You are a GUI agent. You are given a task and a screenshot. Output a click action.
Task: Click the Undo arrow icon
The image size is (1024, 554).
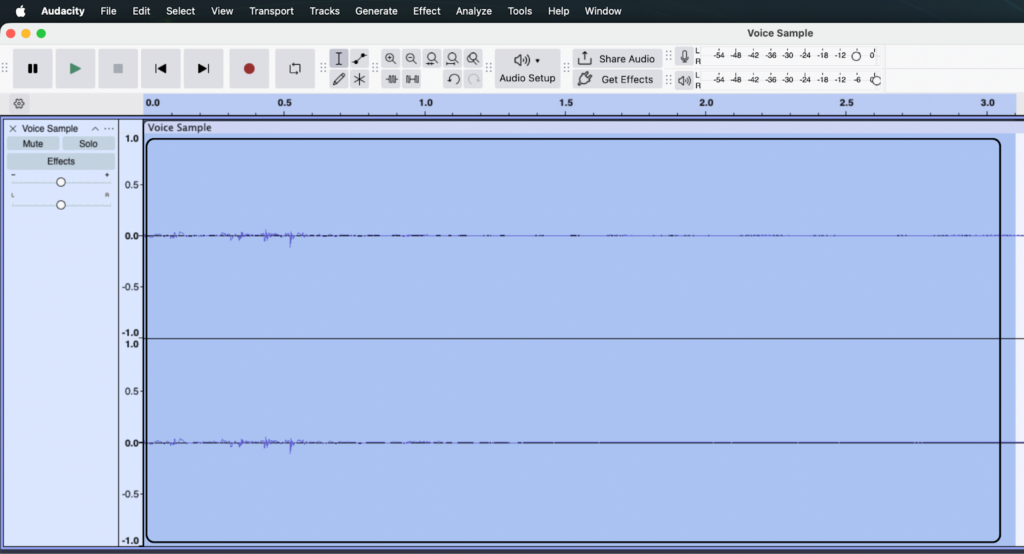click(x=453, y=79)
